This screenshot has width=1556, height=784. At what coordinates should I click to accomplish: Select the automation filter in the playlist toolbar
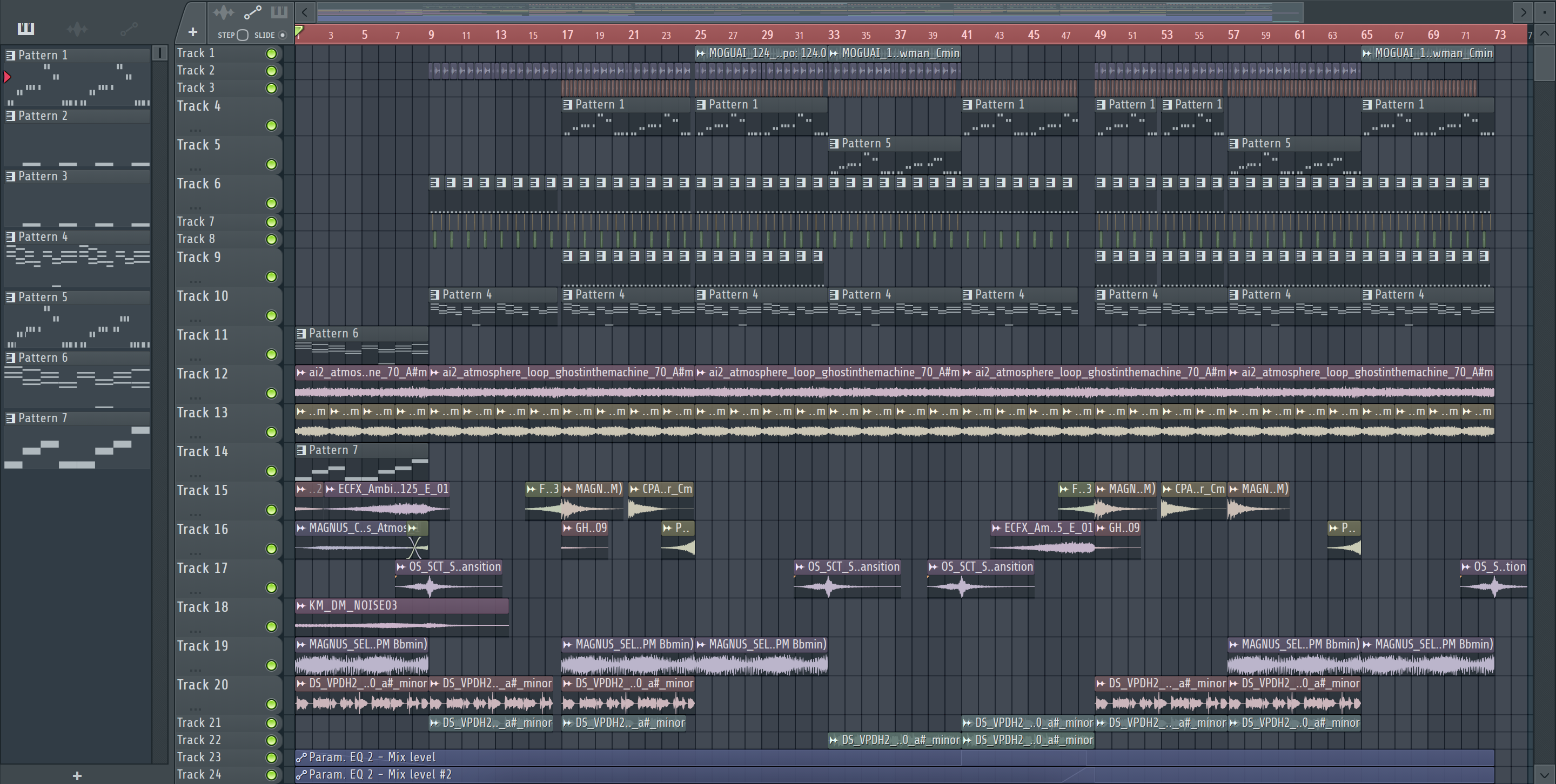252,12
